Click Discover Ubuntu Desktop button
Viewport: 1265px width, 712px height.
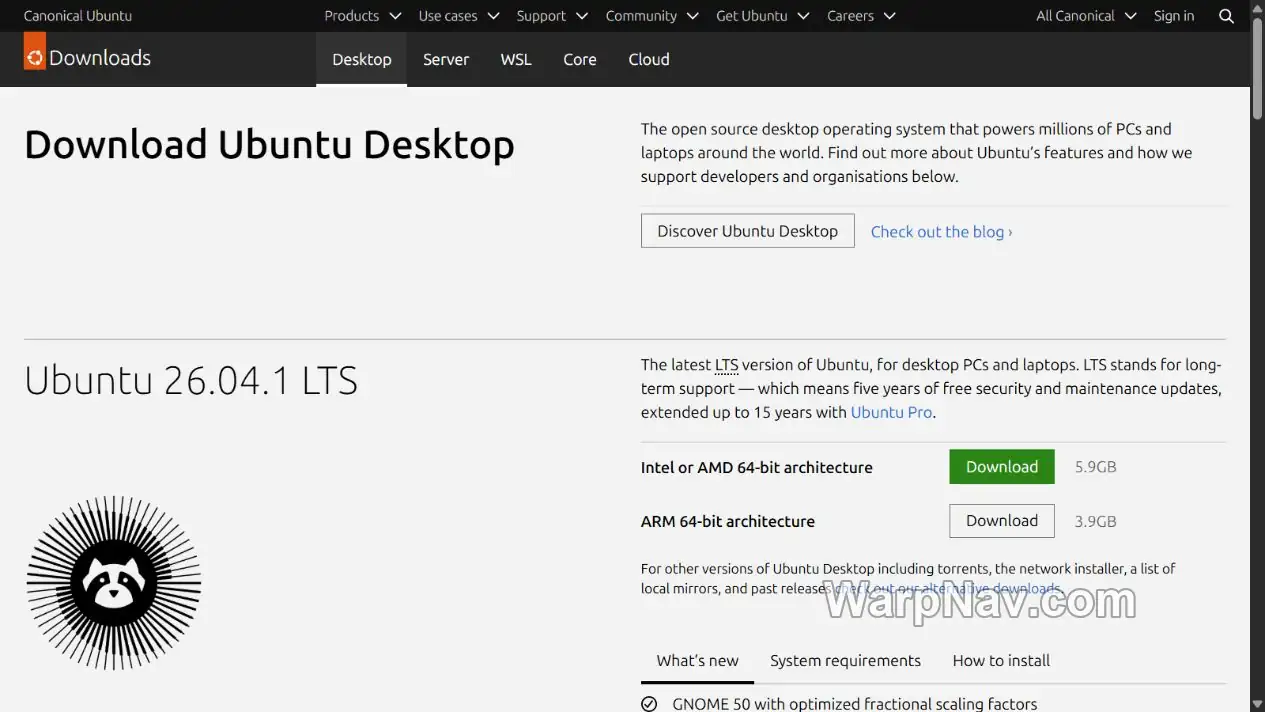click(x=748, y=231)
